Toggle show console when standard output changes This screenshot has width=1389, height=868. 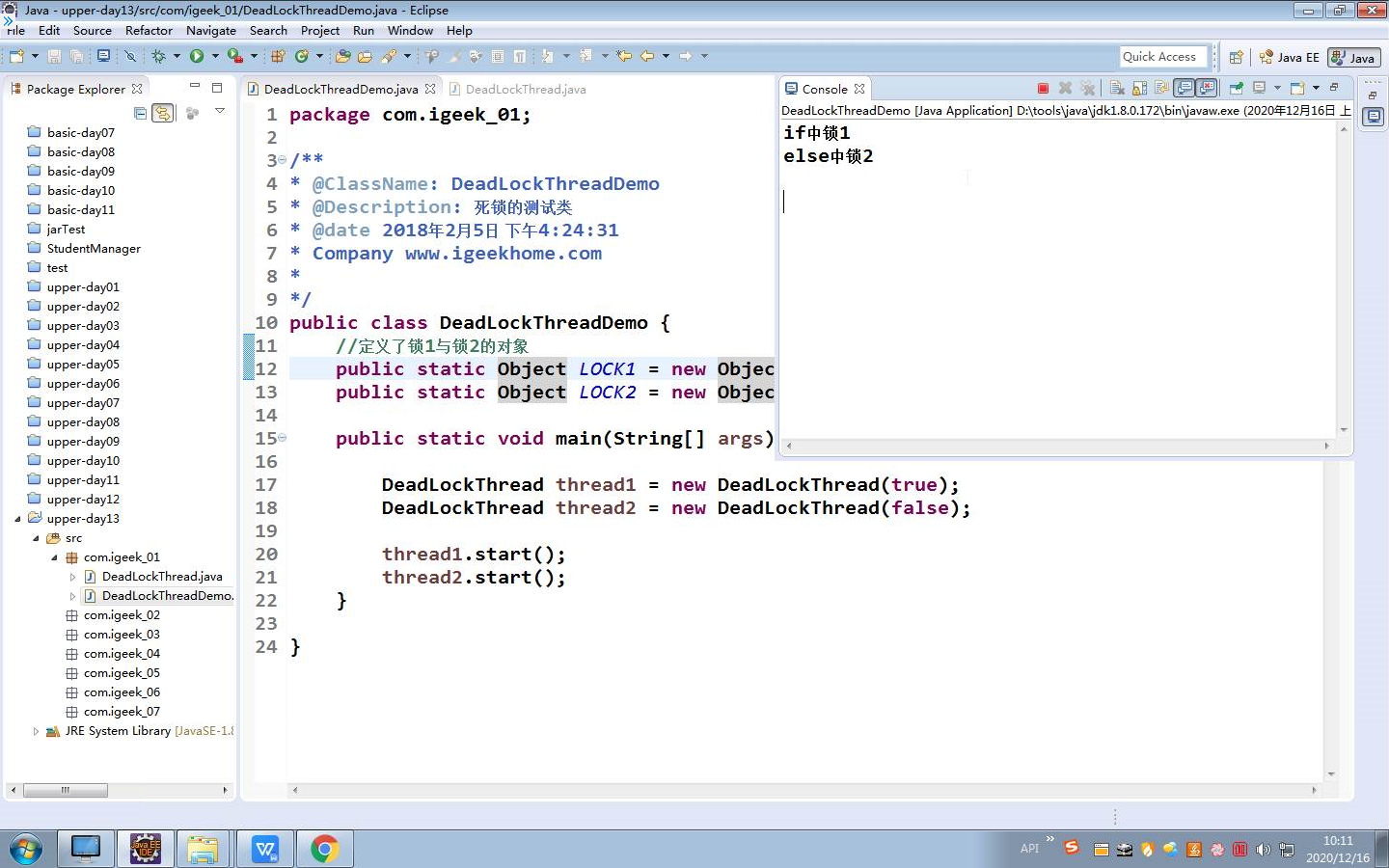(1184, 88)
